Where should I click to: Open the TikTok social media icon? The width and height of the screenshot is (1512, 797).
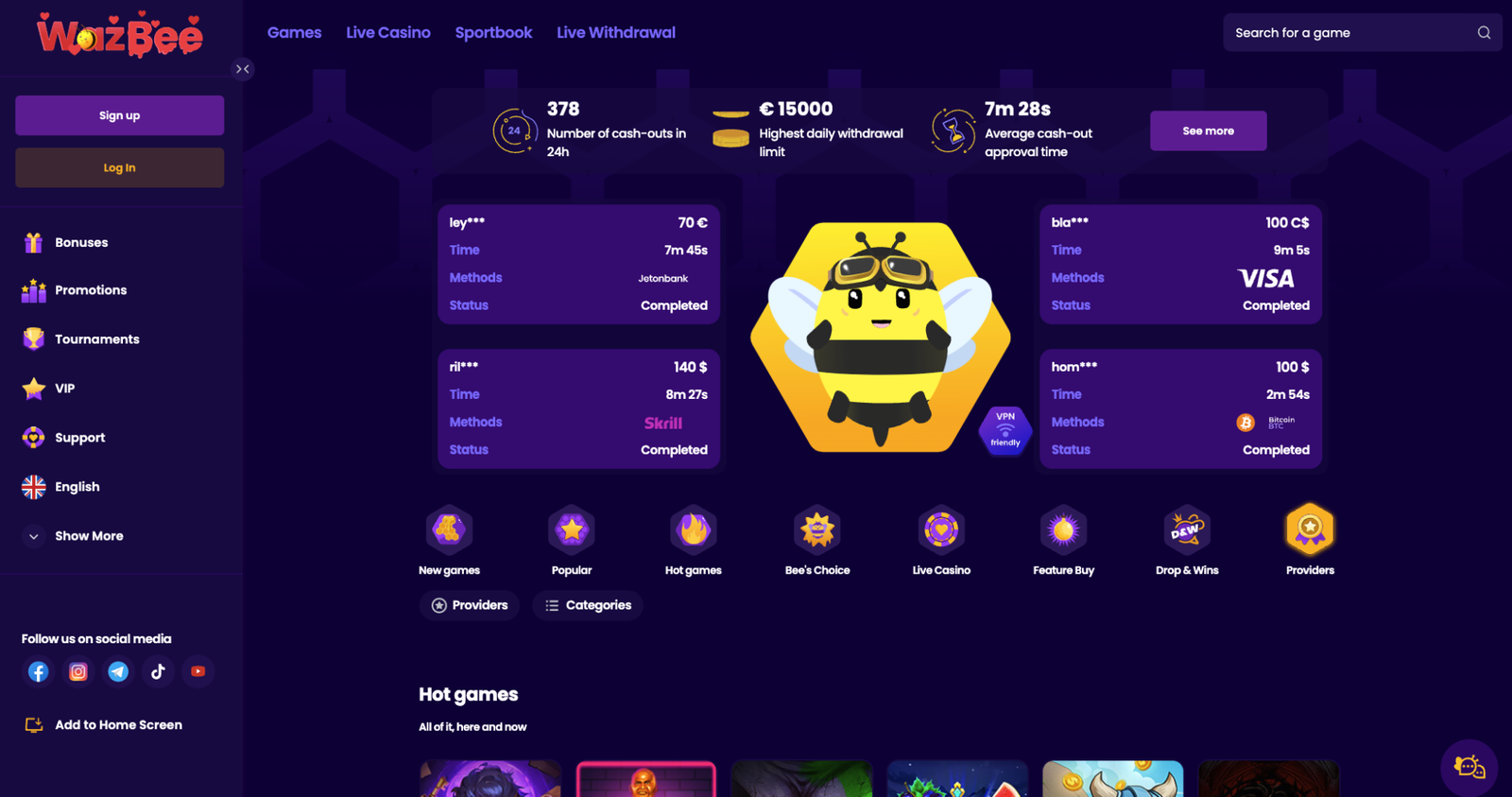tap(158, 671)
